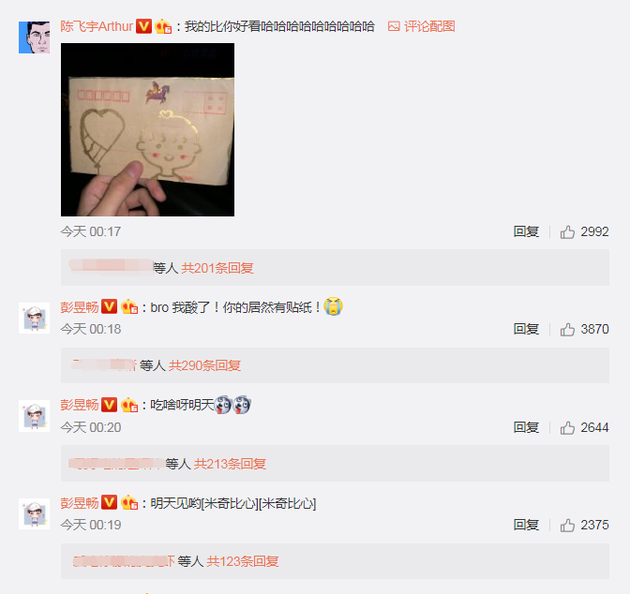The image size is (630, 594).
Task: Open 陈飞宇Arthur's avatar profile picture
Action: 34,37
